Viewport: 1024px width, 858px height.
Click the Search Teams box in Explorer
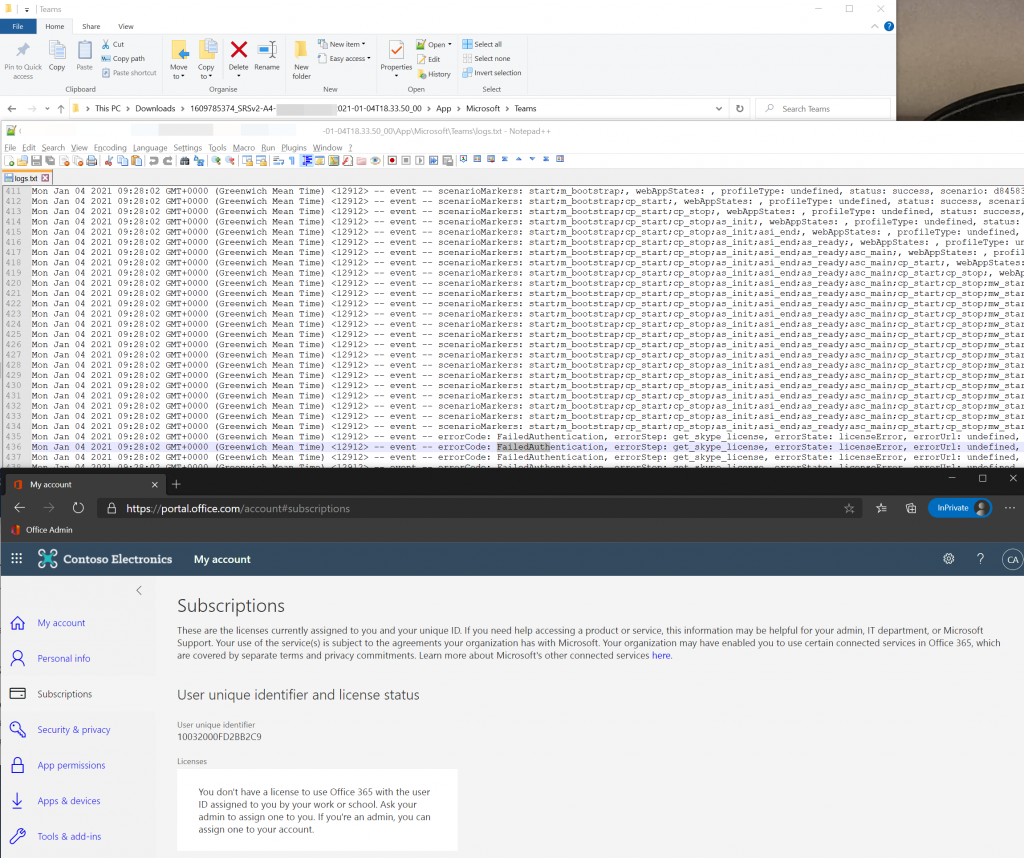click(823, 108)
